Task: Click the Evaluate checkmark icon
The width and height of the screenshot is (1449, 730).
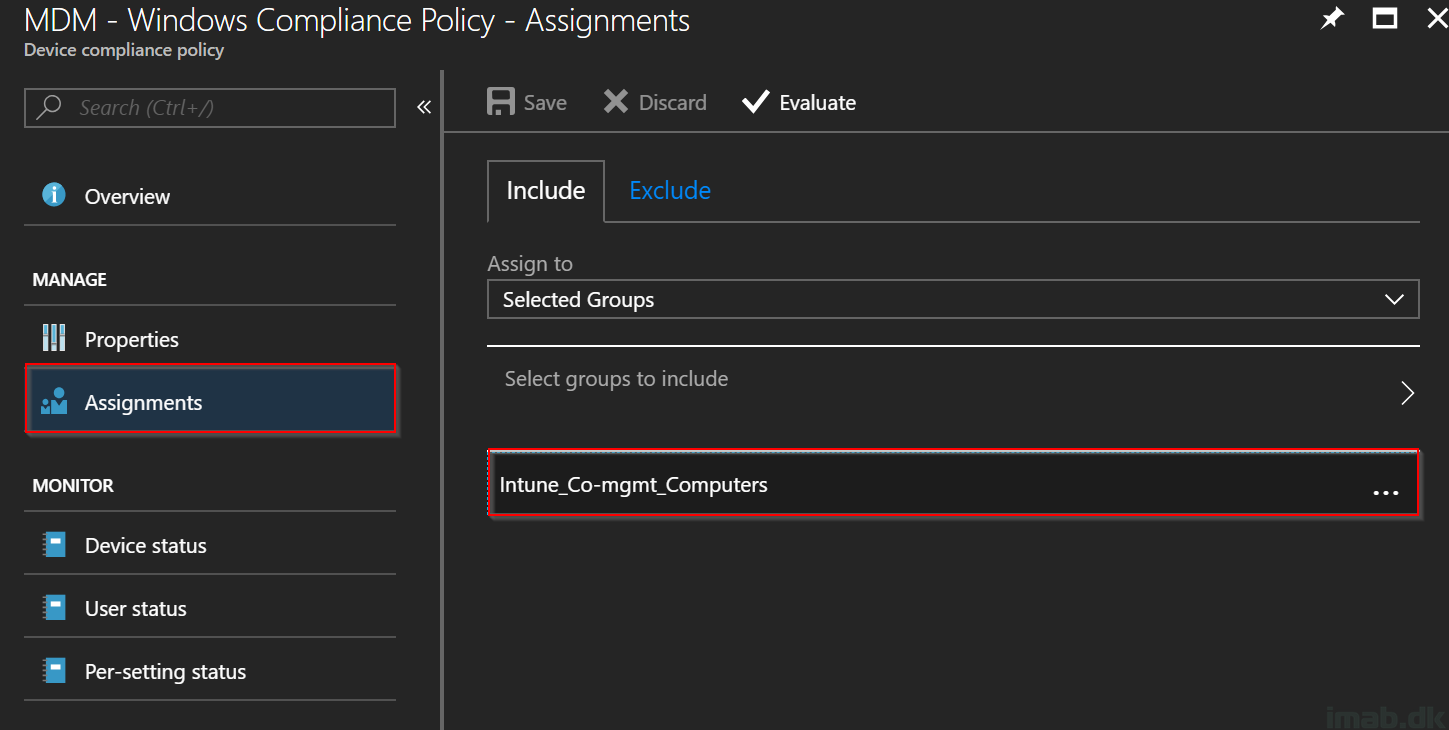Action: 756,102
